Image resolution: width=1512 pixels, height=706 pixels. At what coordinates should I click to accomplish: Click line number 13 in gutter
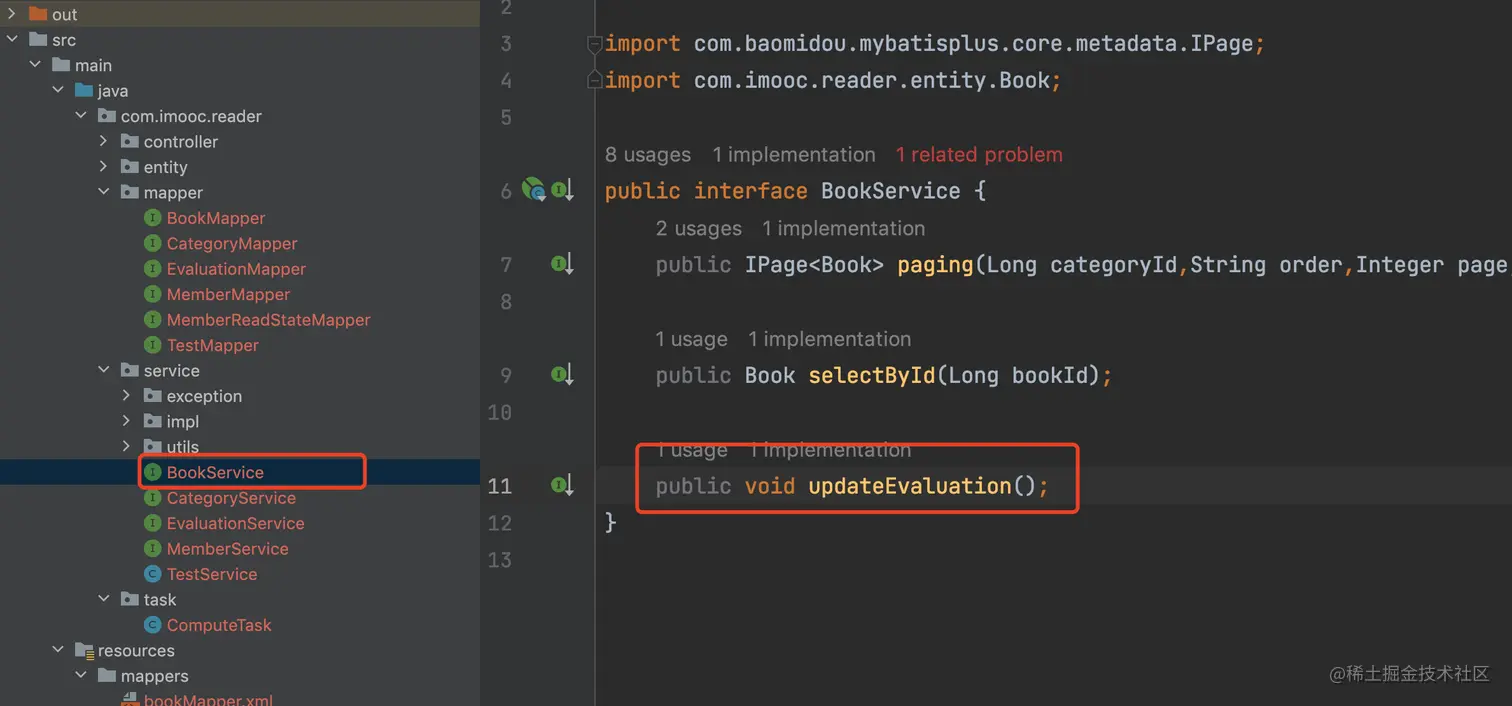click(x=500, y=561)
